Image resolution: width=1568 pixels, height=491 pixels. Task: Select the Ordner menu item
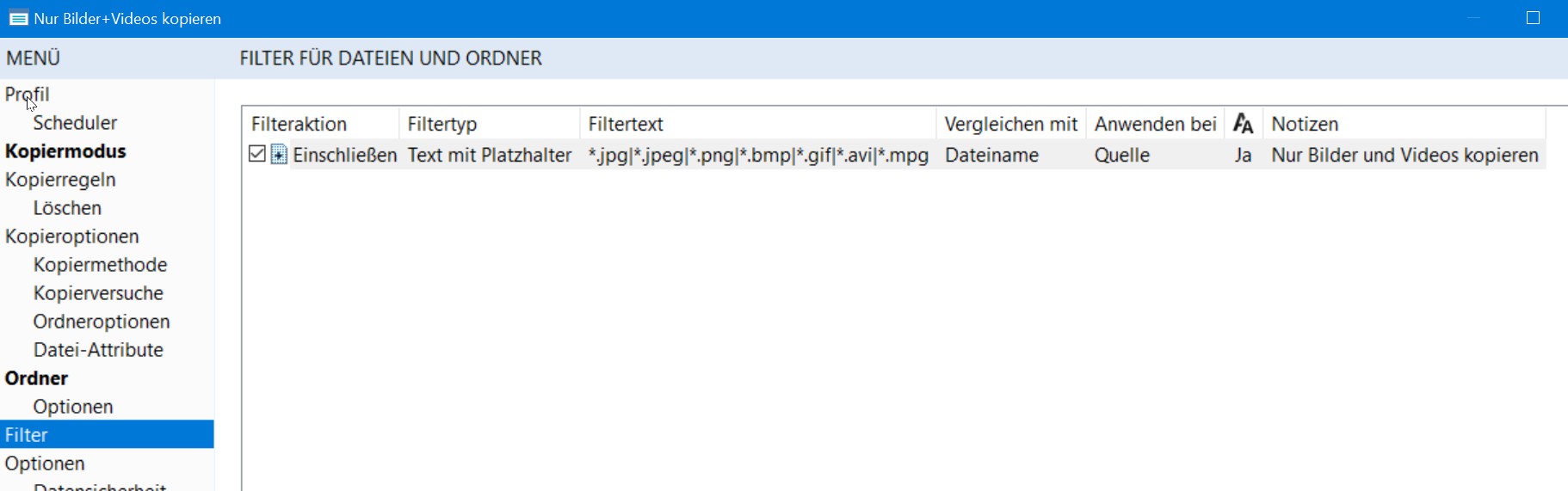(36, 378)
